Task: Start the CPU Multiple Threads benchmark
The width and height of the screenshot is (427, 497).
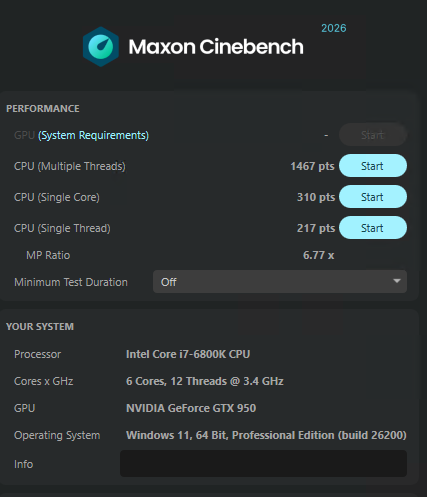Action: [x=373, y=166]
